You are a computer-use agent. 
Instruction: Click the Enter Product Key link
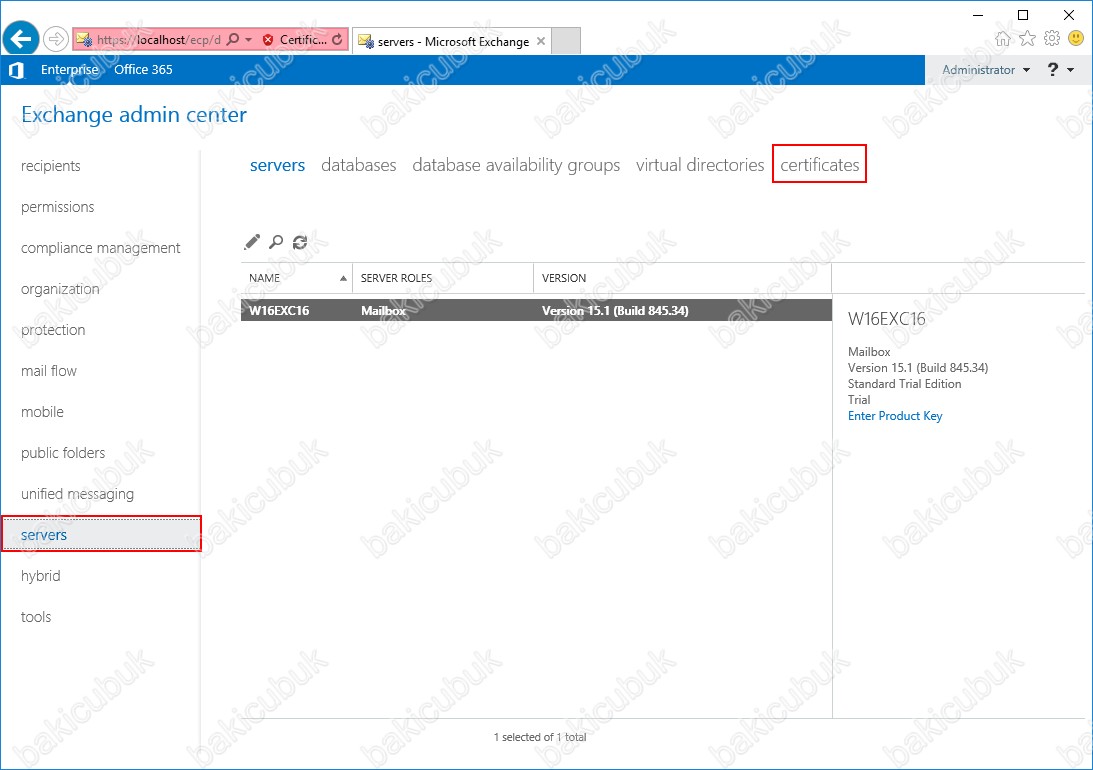tap(895, 416)
